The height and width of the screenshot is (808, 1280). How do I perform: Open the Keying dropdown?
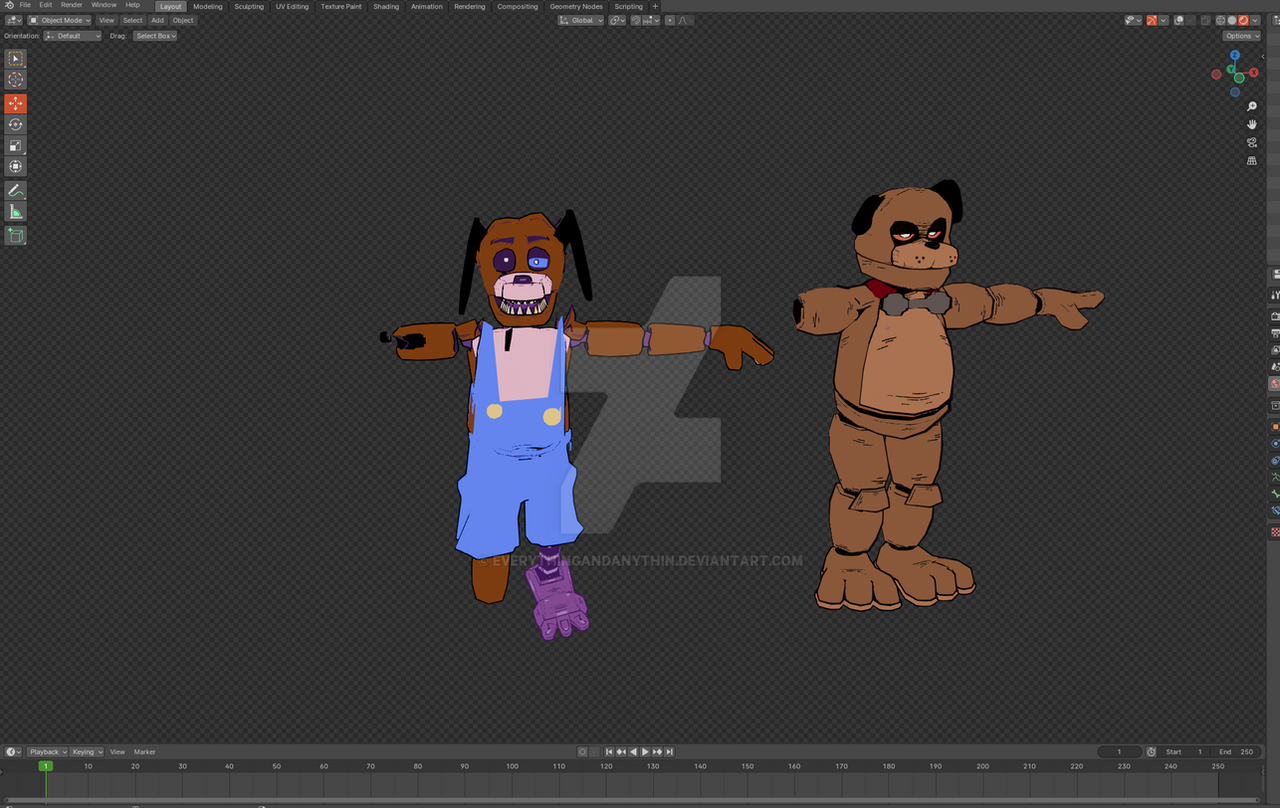click(86, 752)
